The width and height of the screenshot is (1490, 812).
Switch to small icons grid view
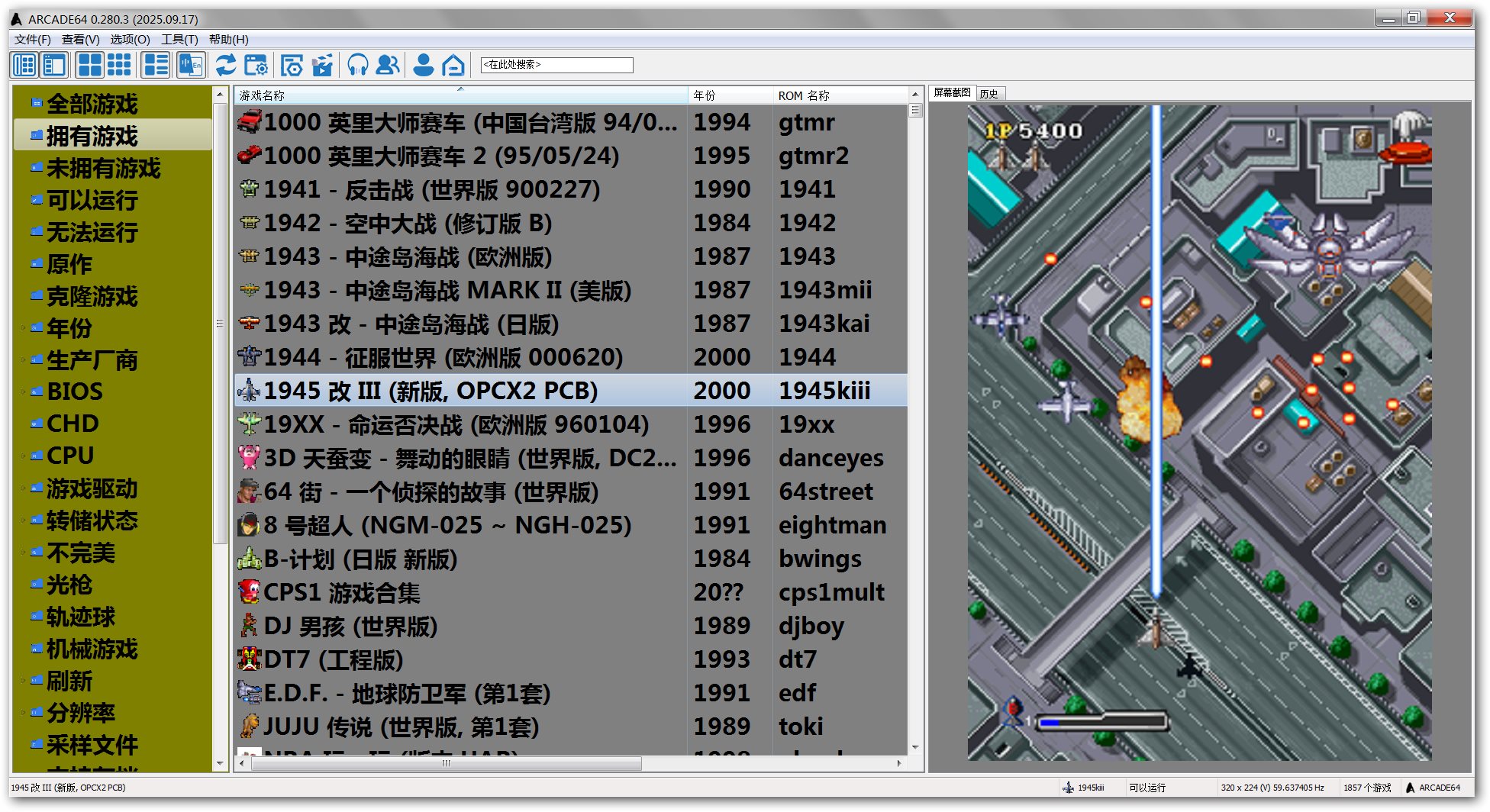(119, 66)
